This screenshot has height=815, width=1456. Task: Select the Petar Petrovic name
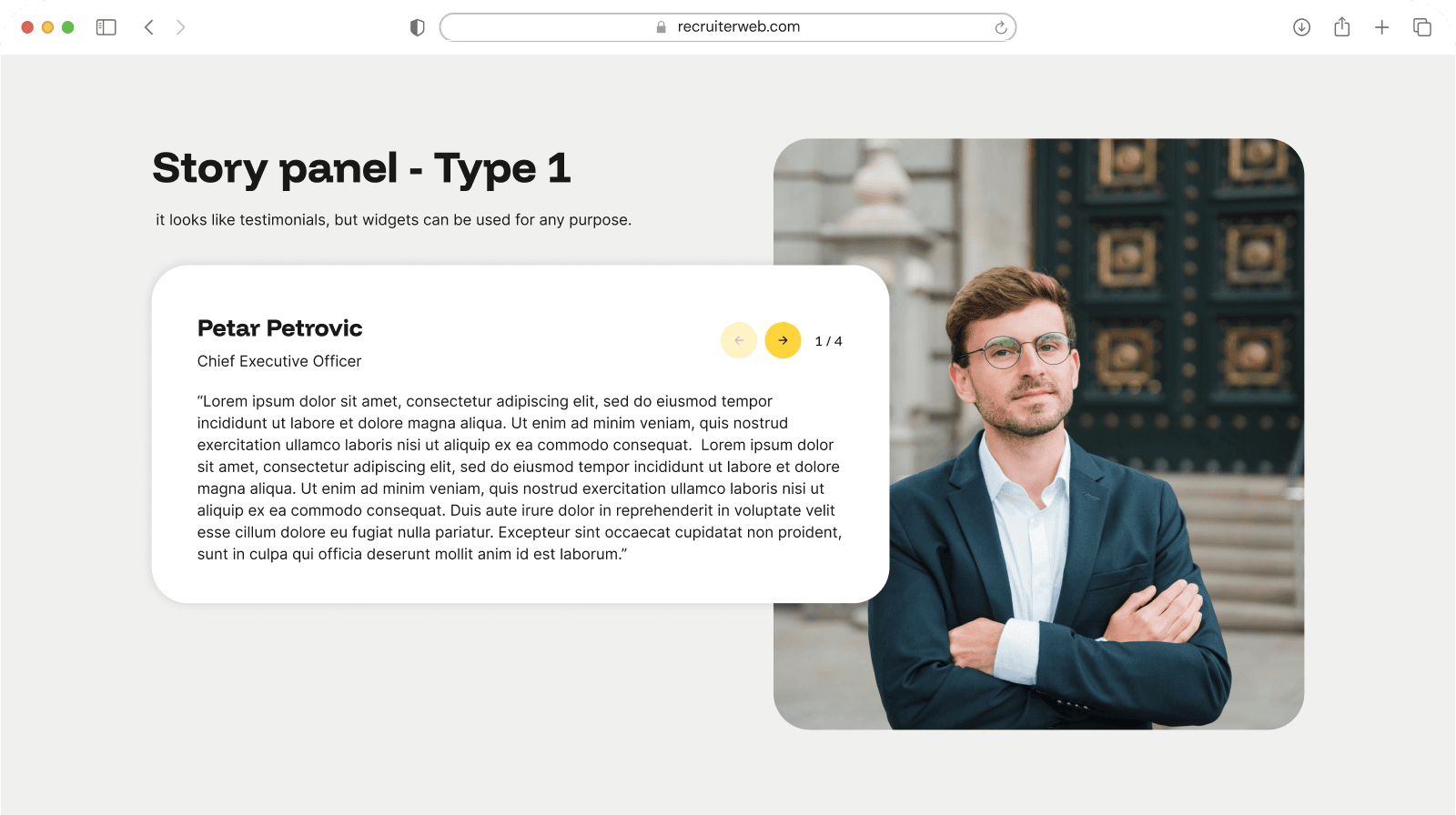coord(279,328)
